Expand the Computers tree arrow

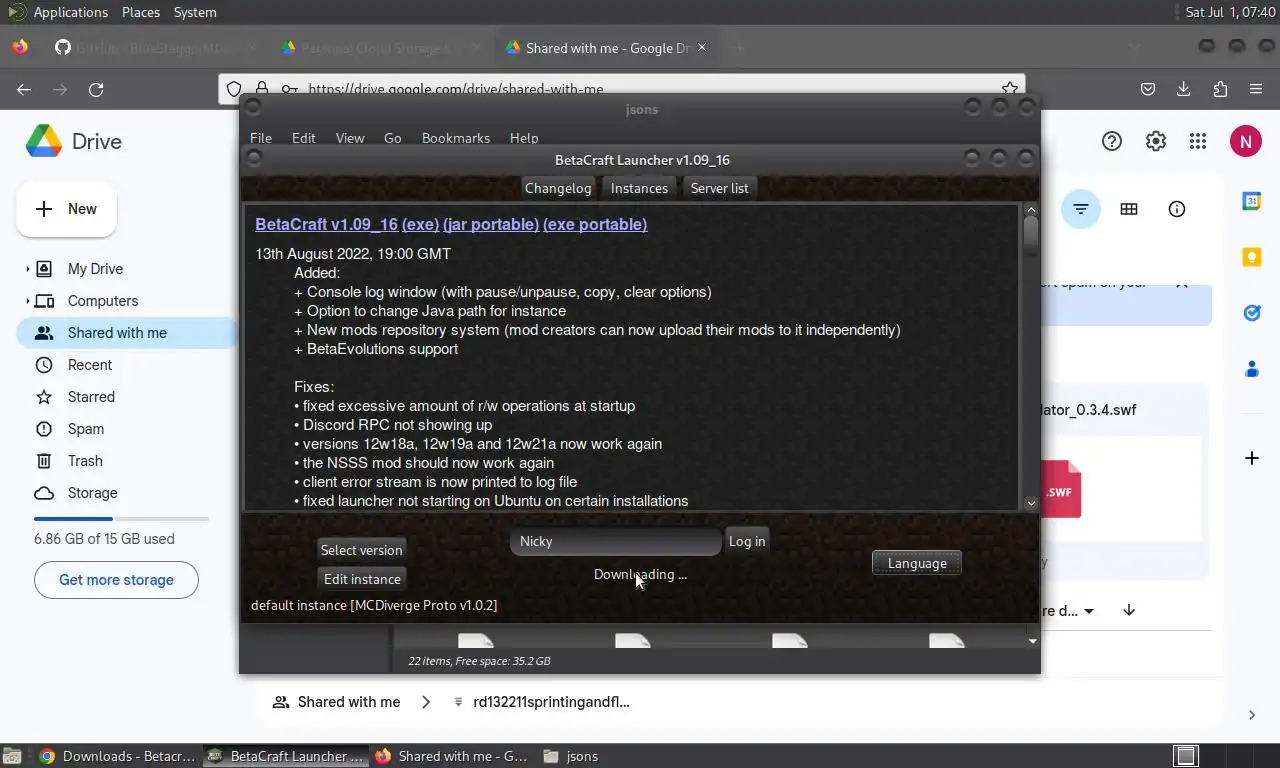click(28, 301)
